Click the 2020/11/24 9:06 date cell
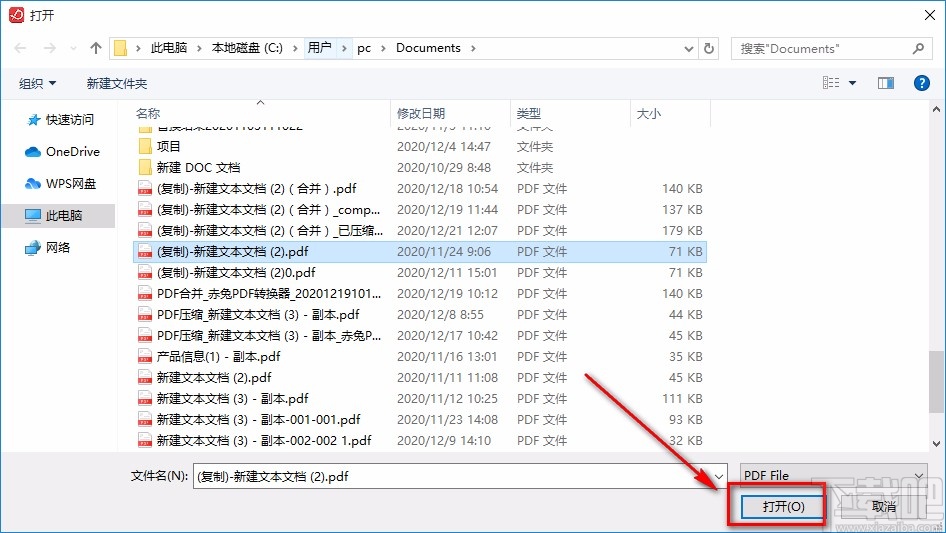The width and height of the screenshot is (946, 533). click(444, 252)
